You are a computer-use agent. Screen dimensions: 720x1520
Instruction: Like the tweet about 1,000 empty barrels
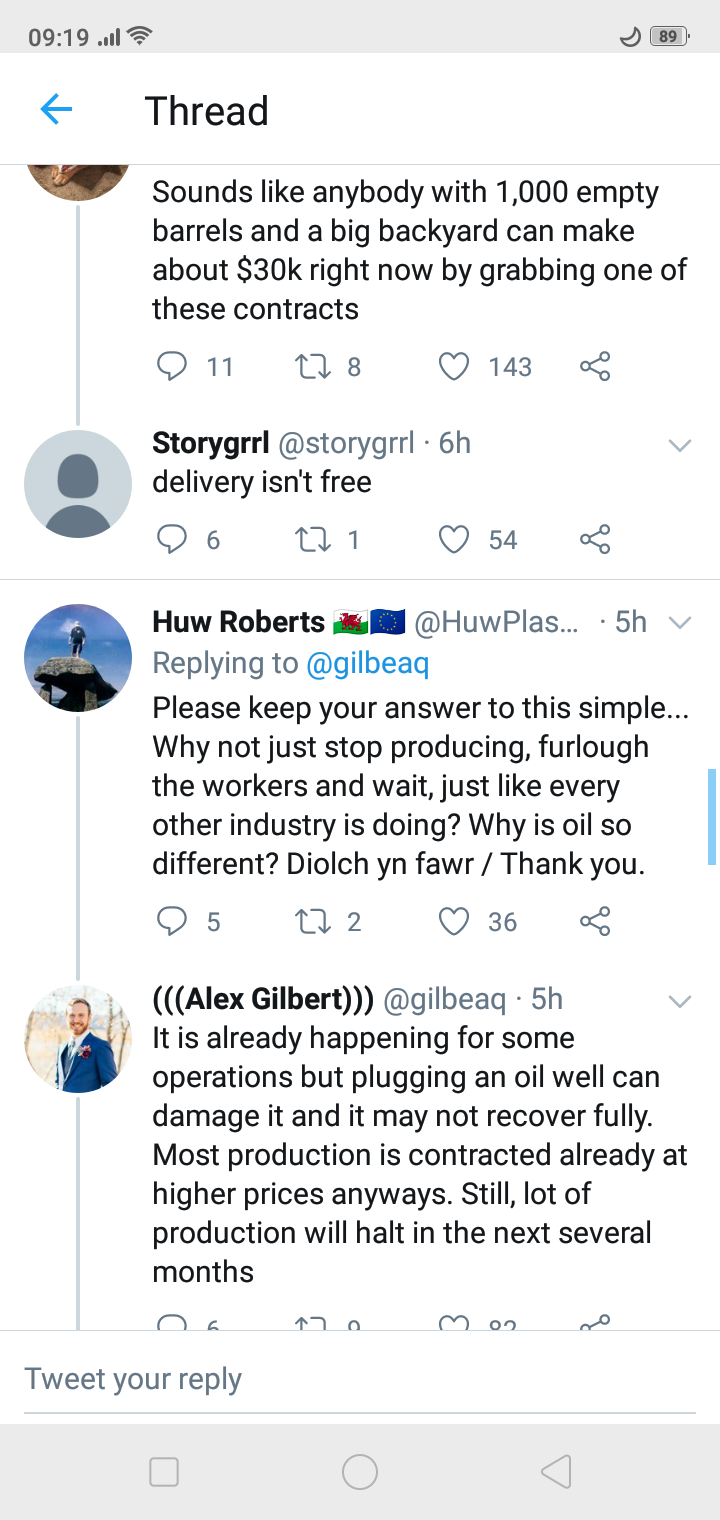point(454,367)
